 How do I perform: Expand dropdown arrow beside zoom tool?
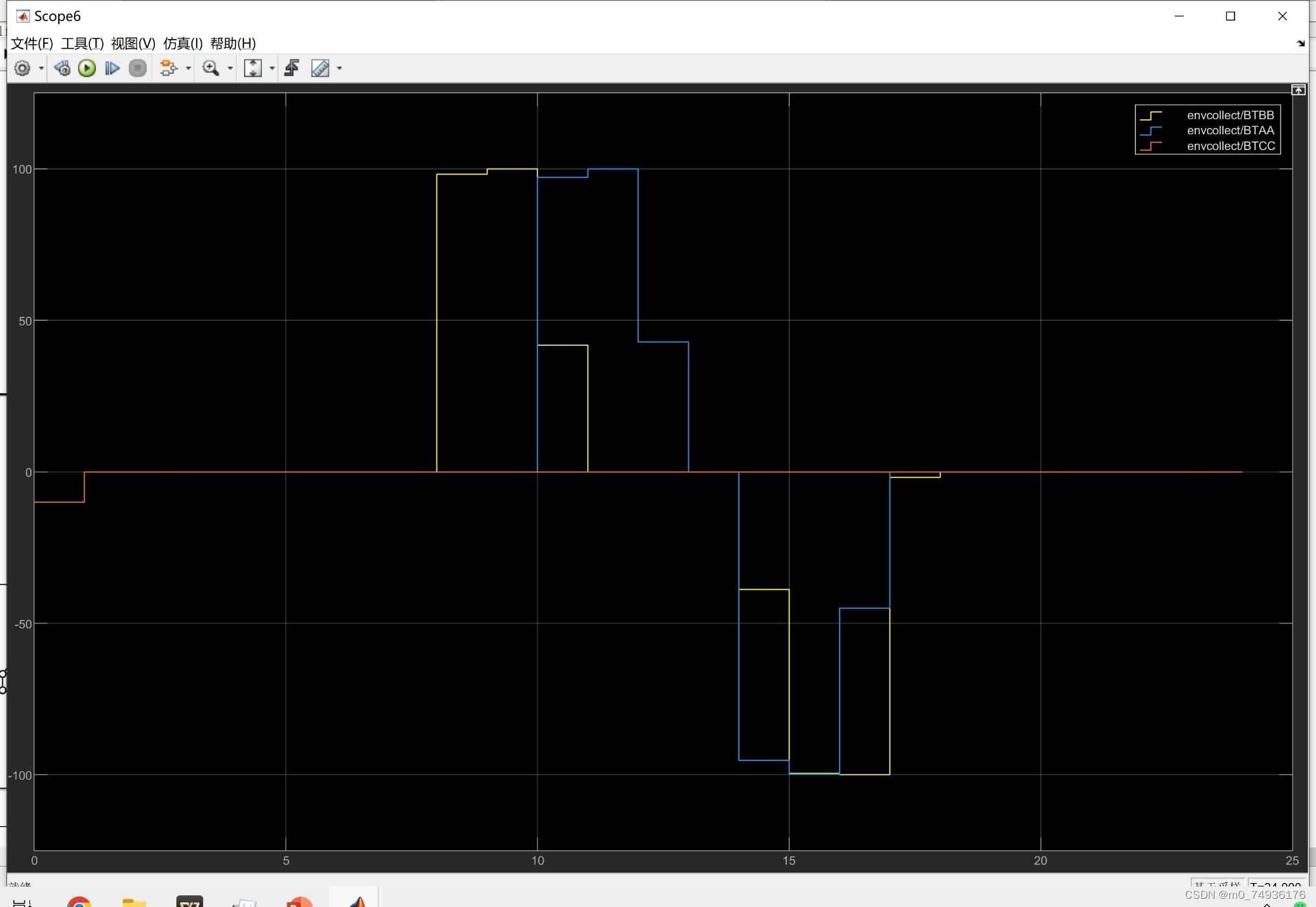(x=230, y=68)
